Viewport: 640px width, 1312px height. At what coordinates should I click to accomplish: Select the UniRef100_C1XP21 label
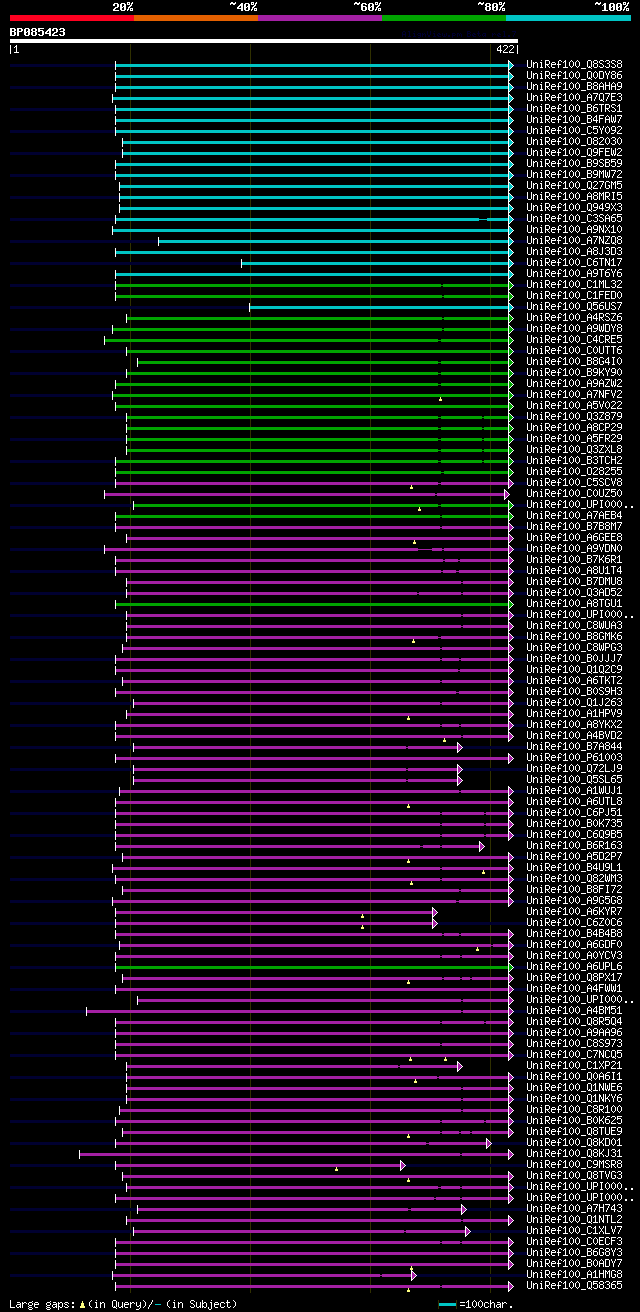[574, 1065]
